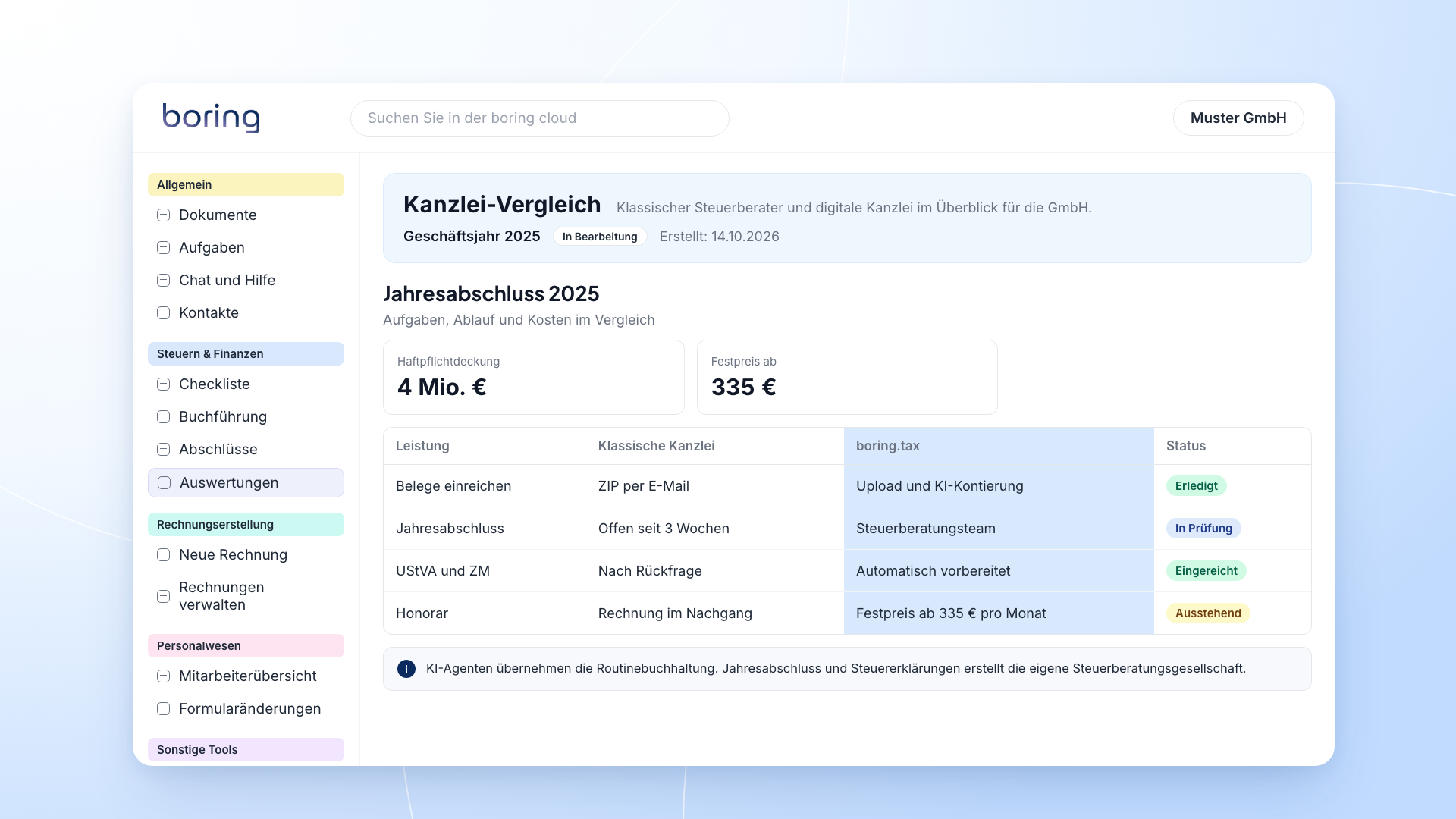The height and width of the screenshot is (819, 1456).
Task: Click the Rechnungen verwalten icon
Action: (x=163, y=597)
